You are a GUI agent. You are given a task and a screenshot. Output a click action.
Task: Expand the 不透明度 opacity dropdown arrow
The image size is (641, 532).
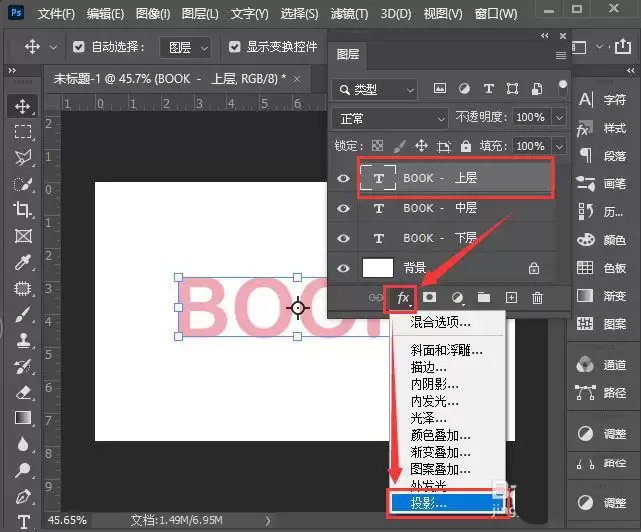pos(559,118)
